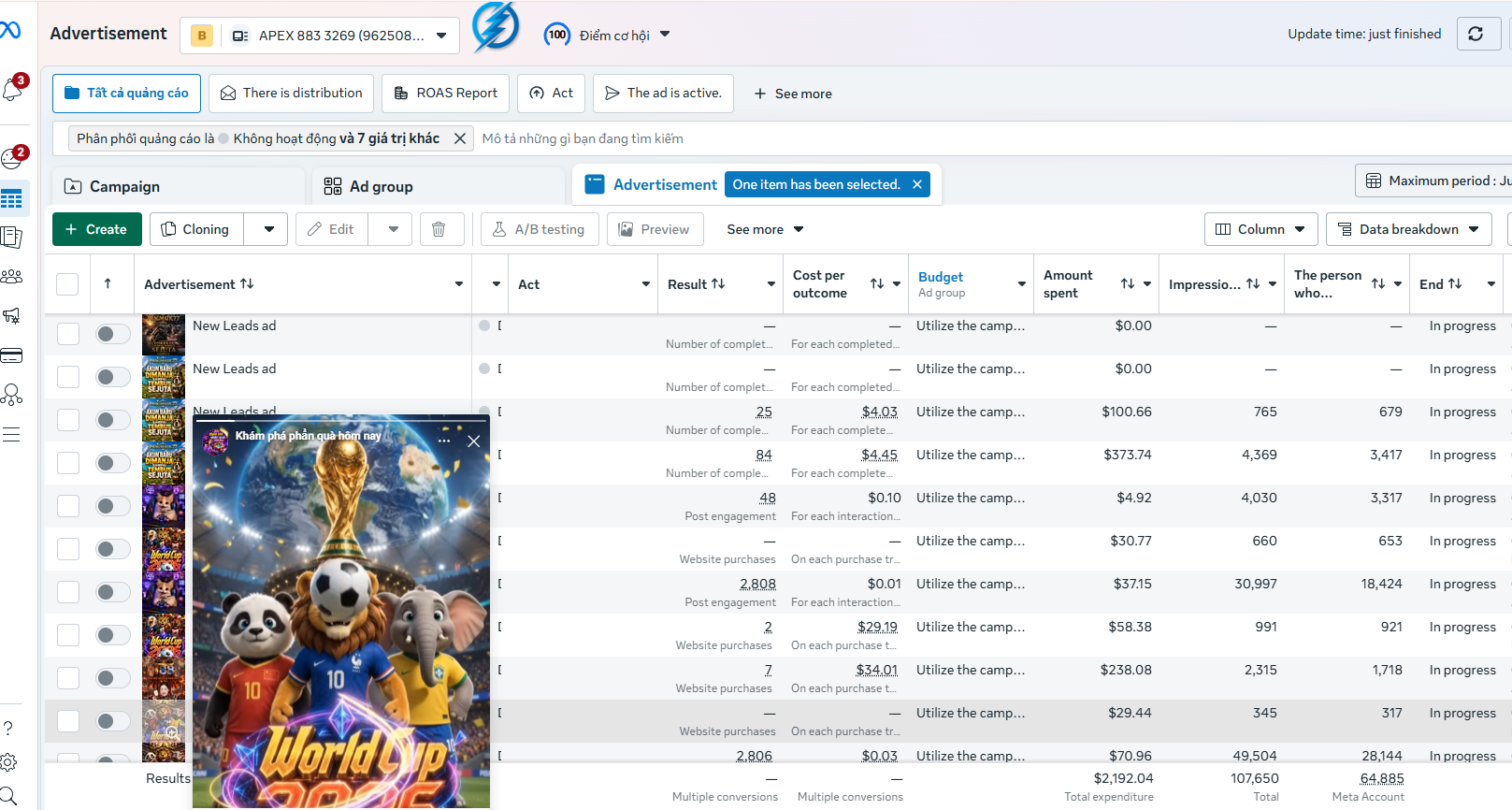The image size is (1512, 810).
Task: Click the Cloning button
Action: [196, 229]
